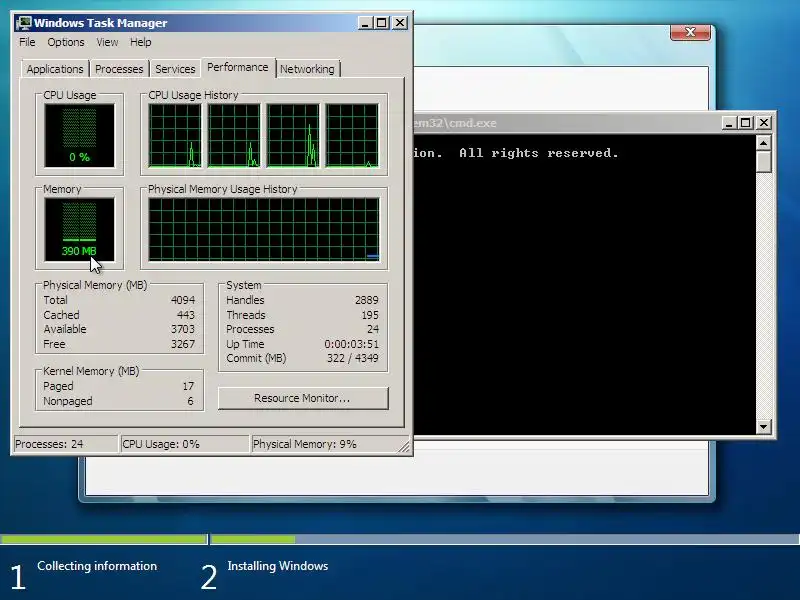This screenshot has height=600, width=800.
Task: Click the Installing Windows progress bar
Action: tap(505, 539)
